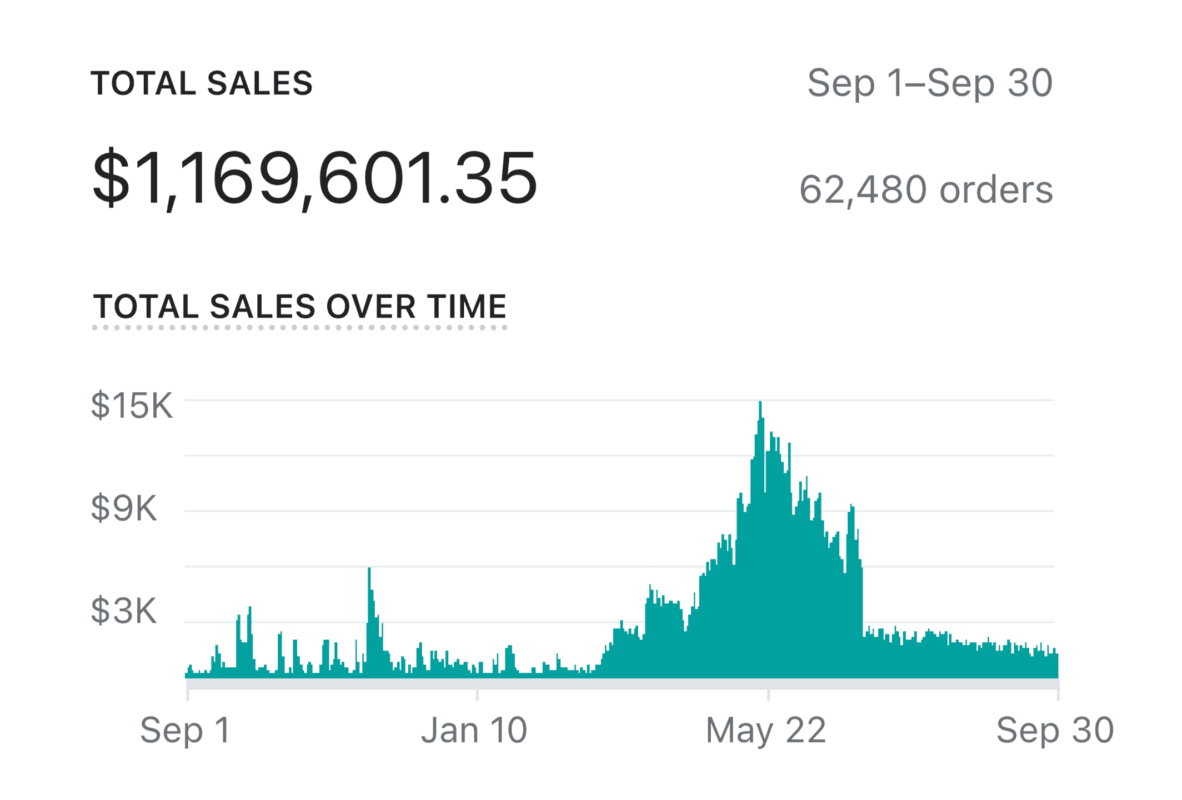Image resolution: width=1182 pixels, height=800 pixels.
Task: Click the $3K y-axis label
Action: click(x=124, y=612)
